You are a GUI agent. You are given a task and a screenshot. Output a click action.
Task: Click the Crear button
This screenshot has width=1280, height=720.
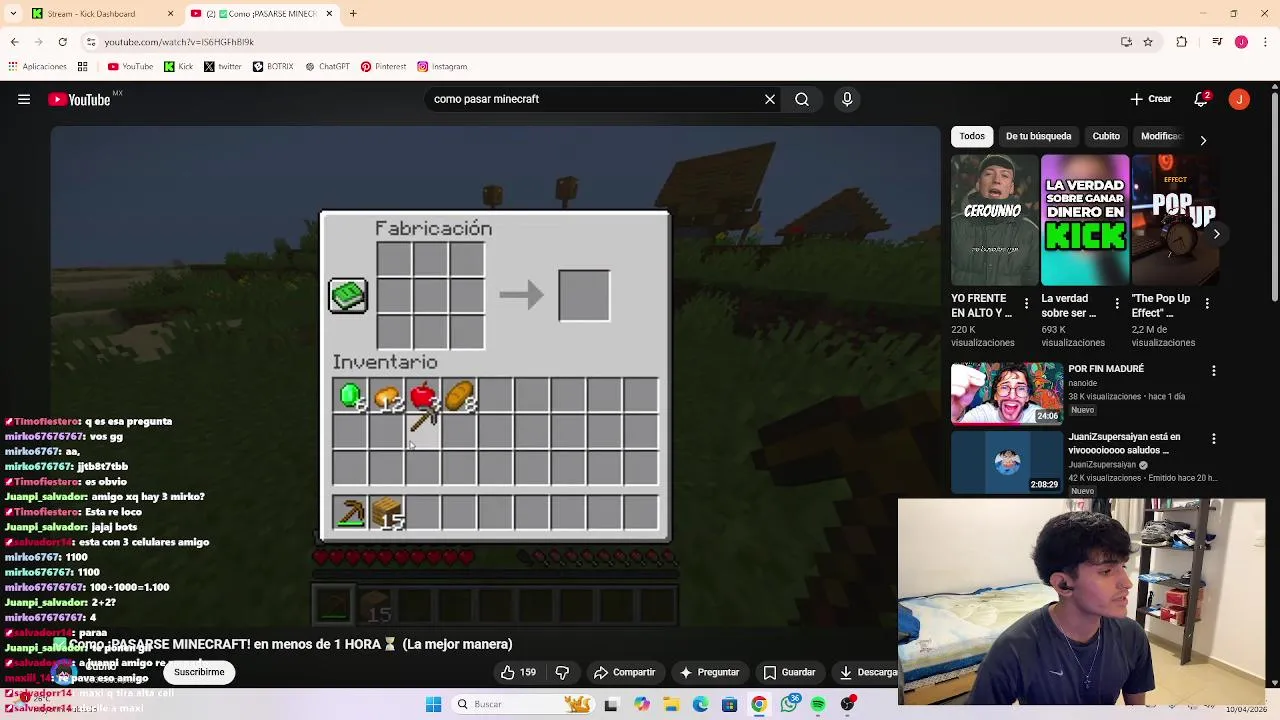coord(1150,99)
